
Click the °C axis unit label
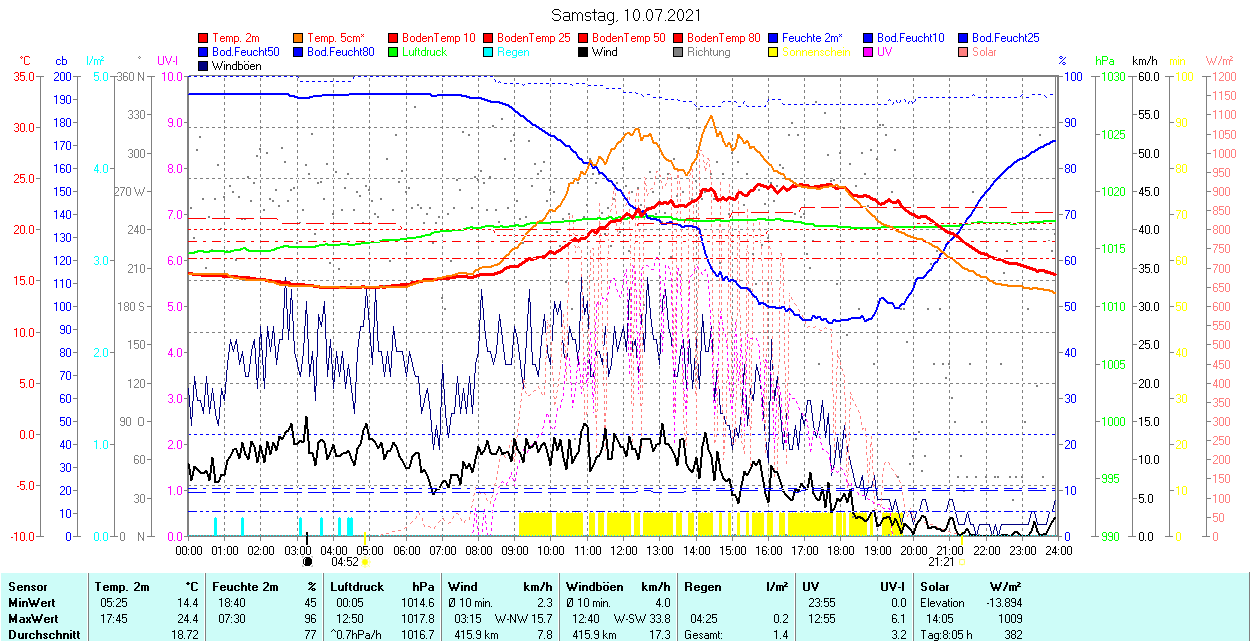tap(25, 61)
